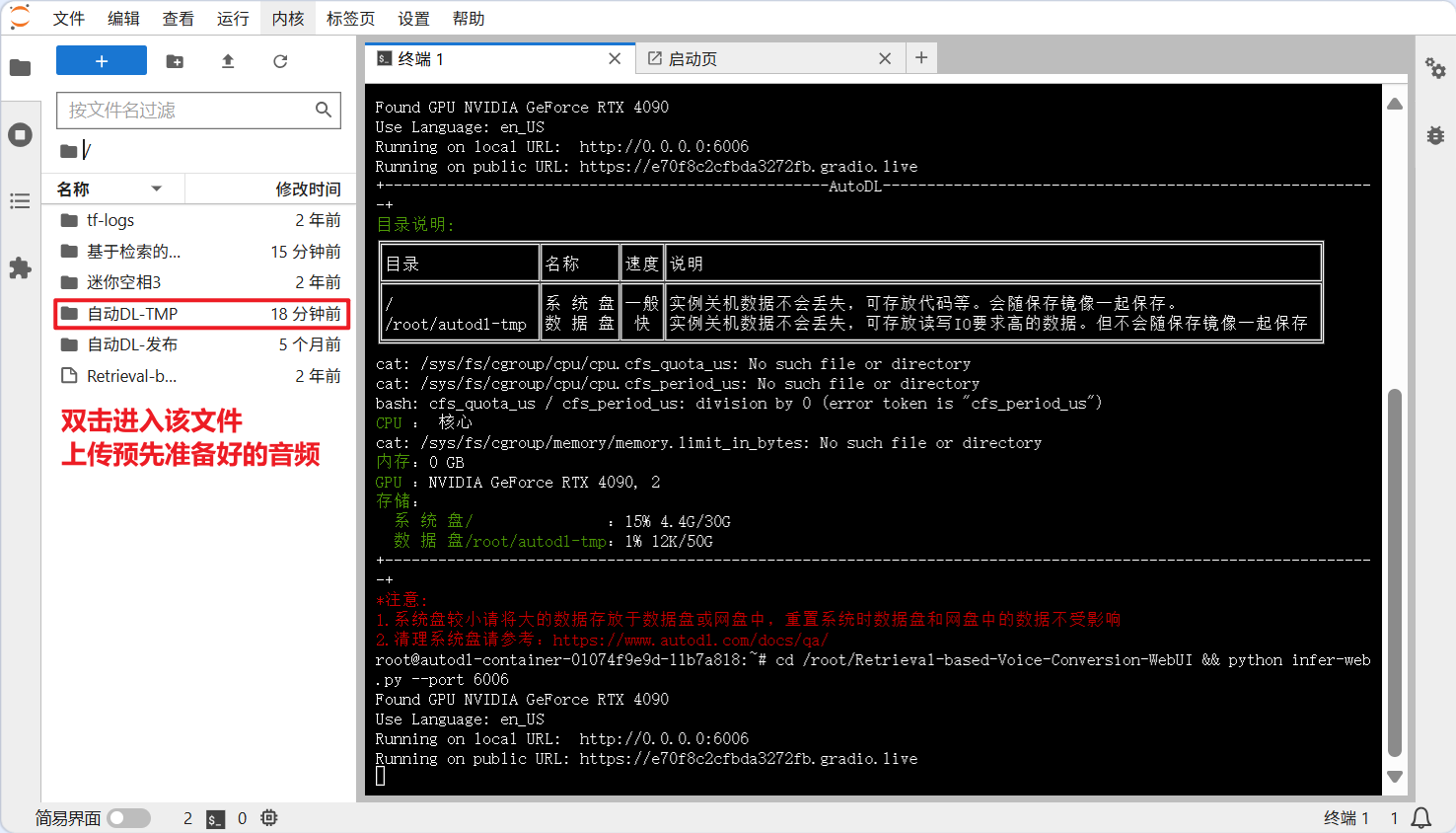Click the autodl.com docs link in terminal
This screenshot has height=833, width=1456.
691,640
